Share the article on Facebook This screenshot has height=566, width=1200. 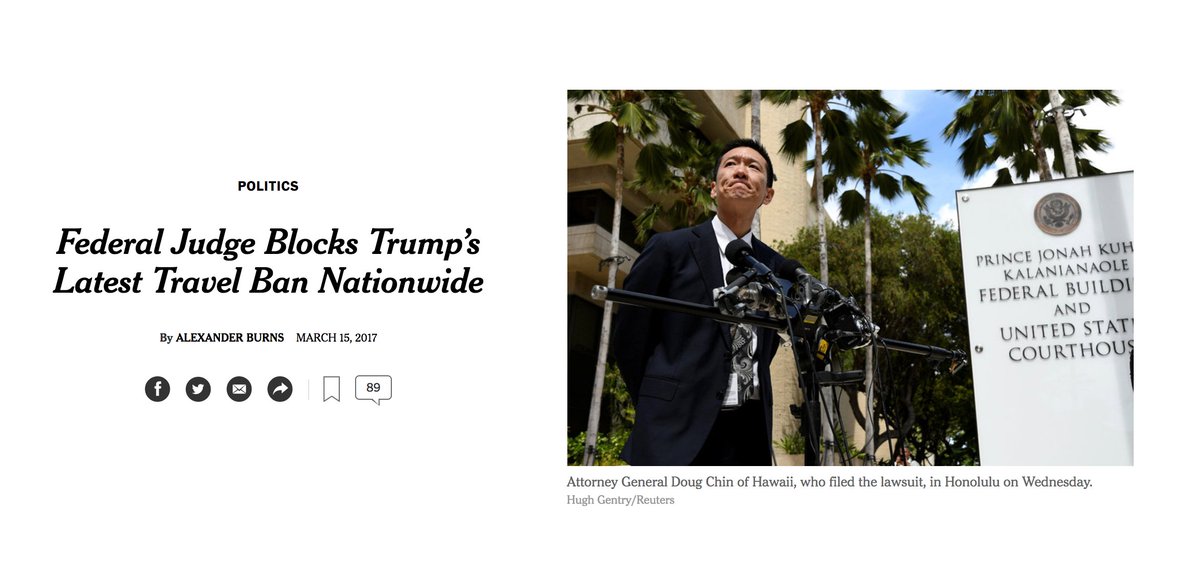coord(157,389)
